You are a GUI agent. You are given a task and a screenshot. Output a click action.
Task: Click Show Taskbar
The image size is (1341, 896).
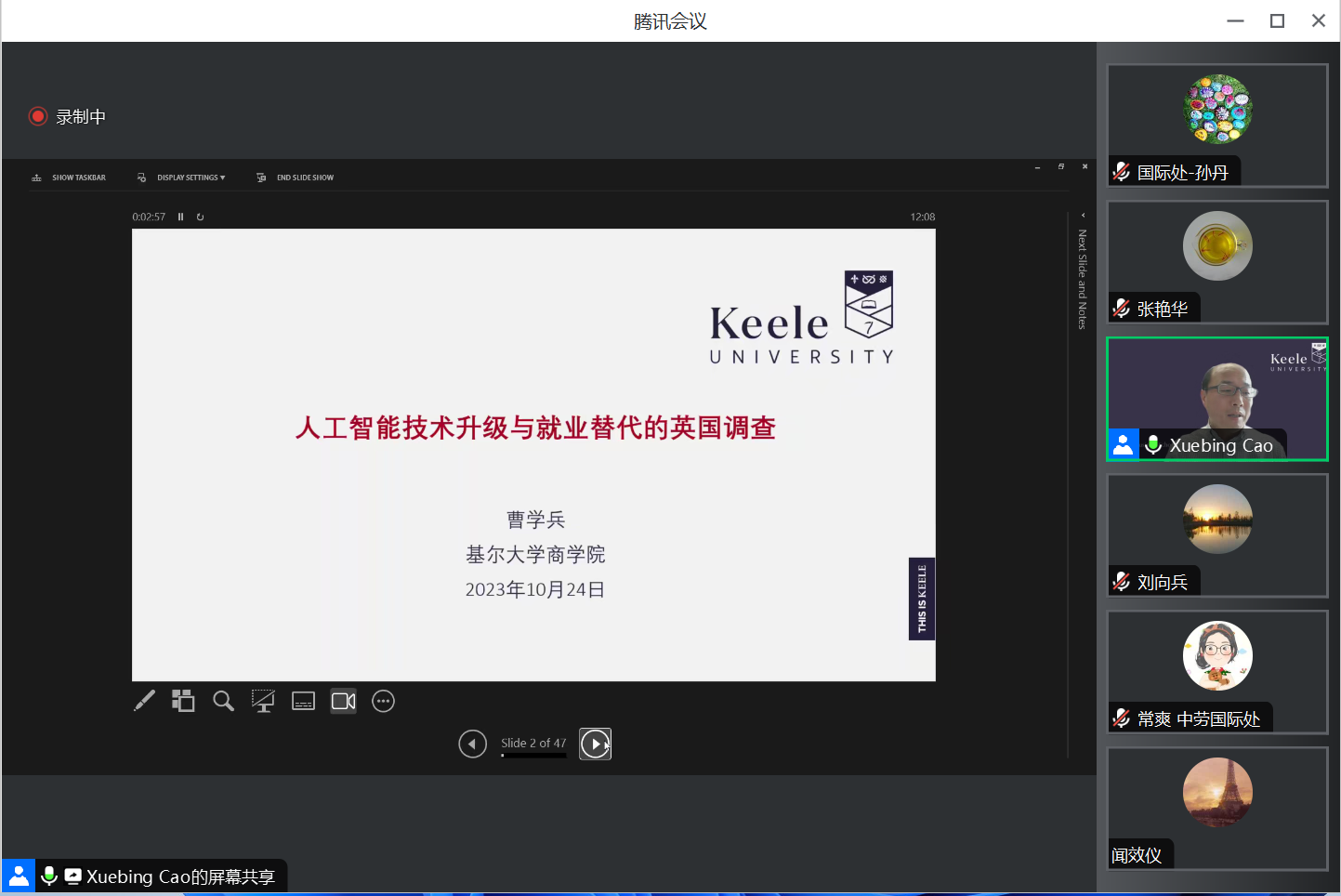tap(70, 178)
